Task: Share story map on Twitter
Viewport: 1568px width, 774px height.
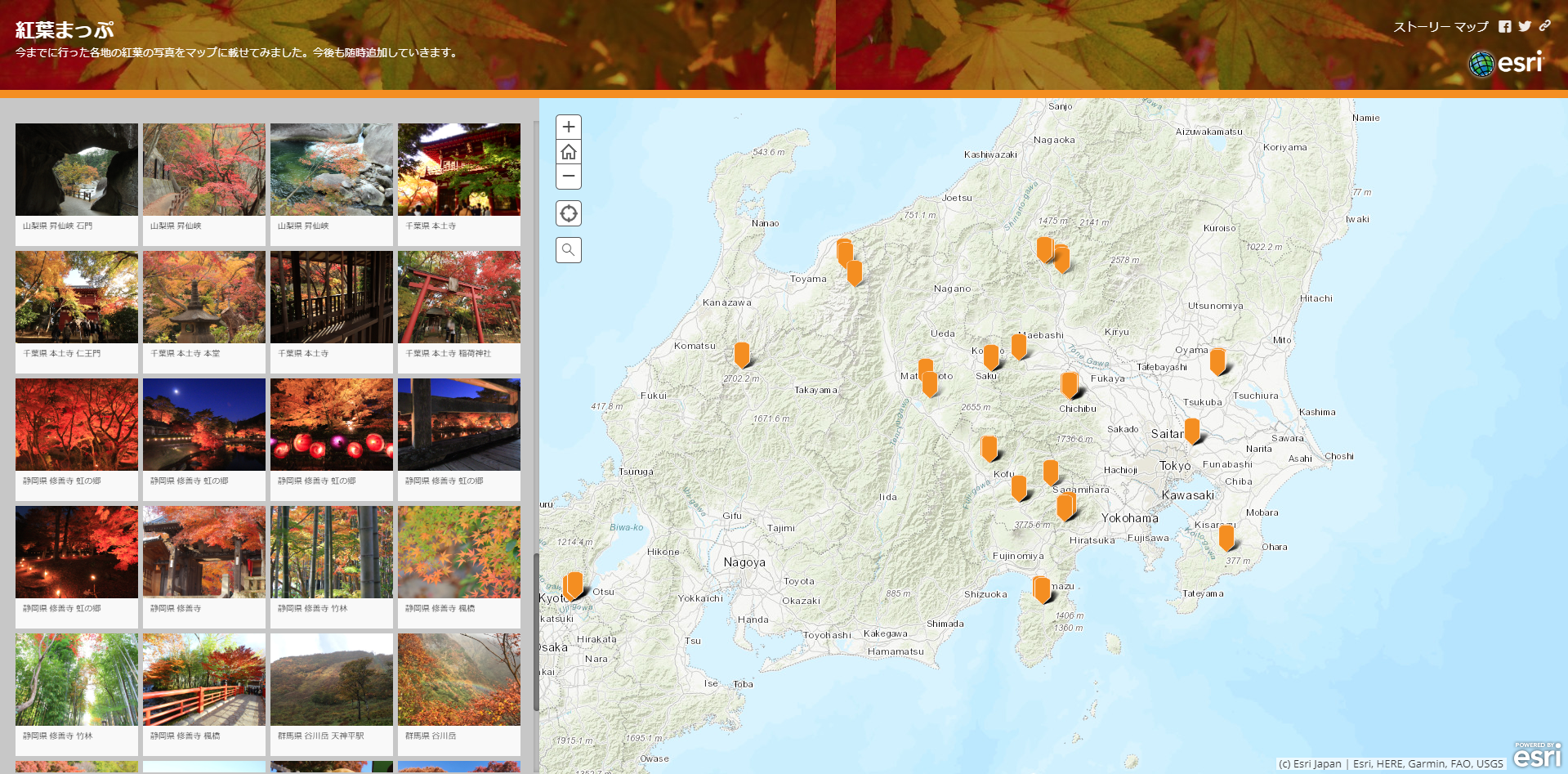Action: [x=1525, y=26]
